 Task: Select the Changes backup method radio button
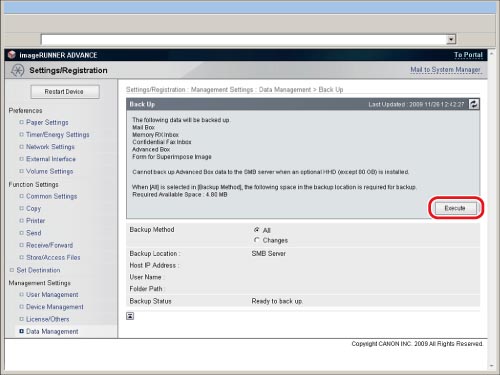pos(256,240)
